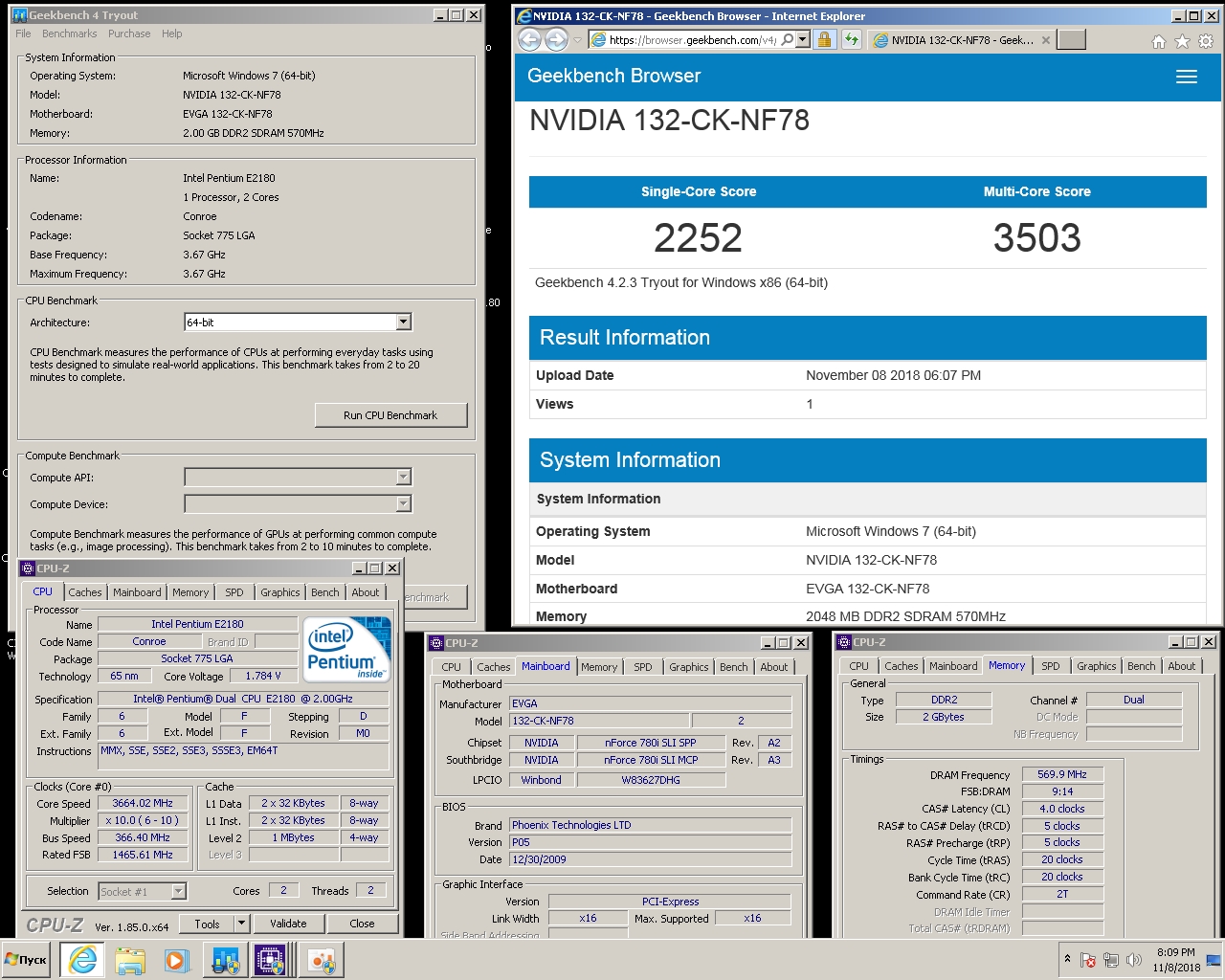1225x980 pixels.
Task: Open Memory tab in left CPU-Z window
Action: point(190,592)
